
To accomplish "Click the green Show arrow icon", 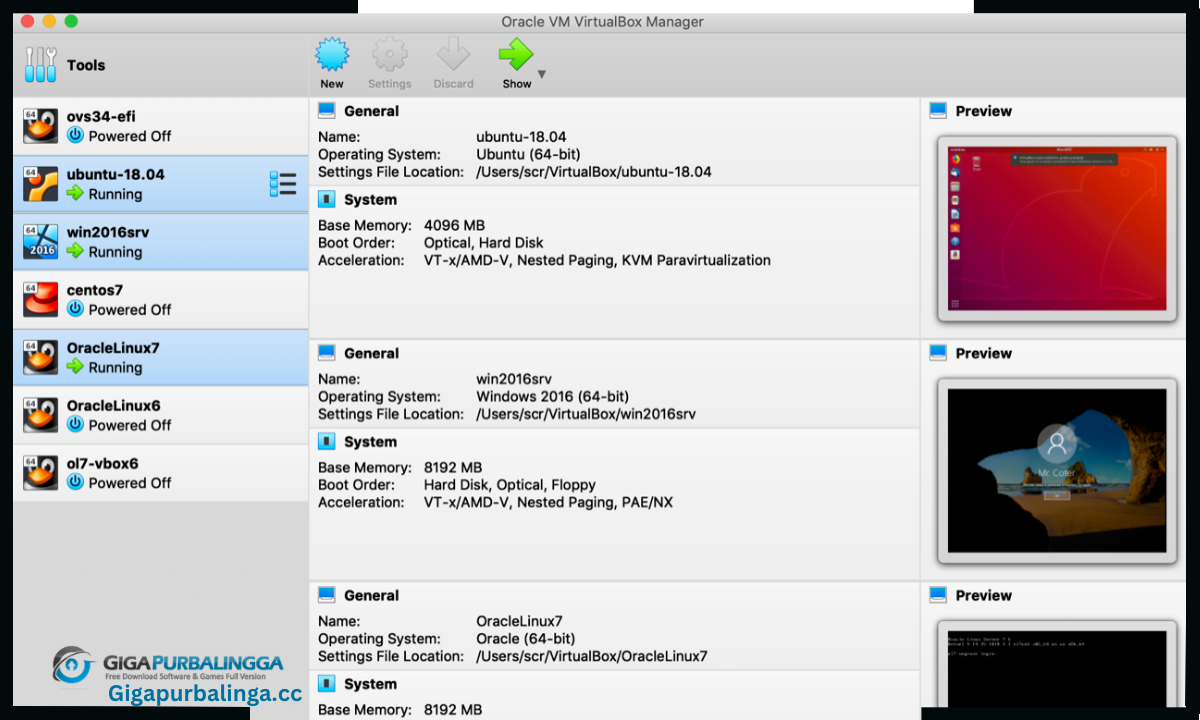I will [516, 54].
